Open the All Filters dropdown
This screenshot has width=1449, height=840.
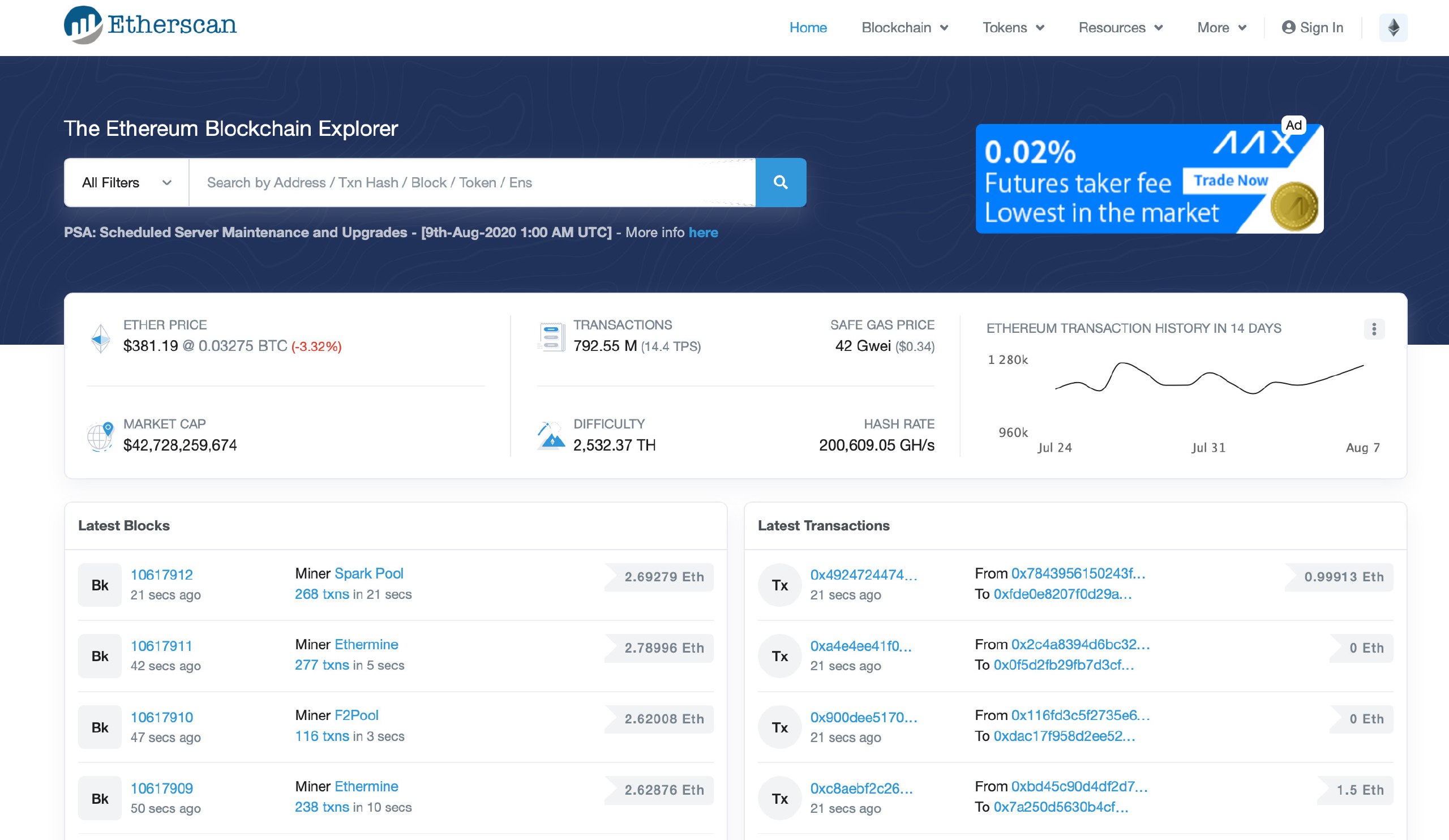tap(126, 182)
